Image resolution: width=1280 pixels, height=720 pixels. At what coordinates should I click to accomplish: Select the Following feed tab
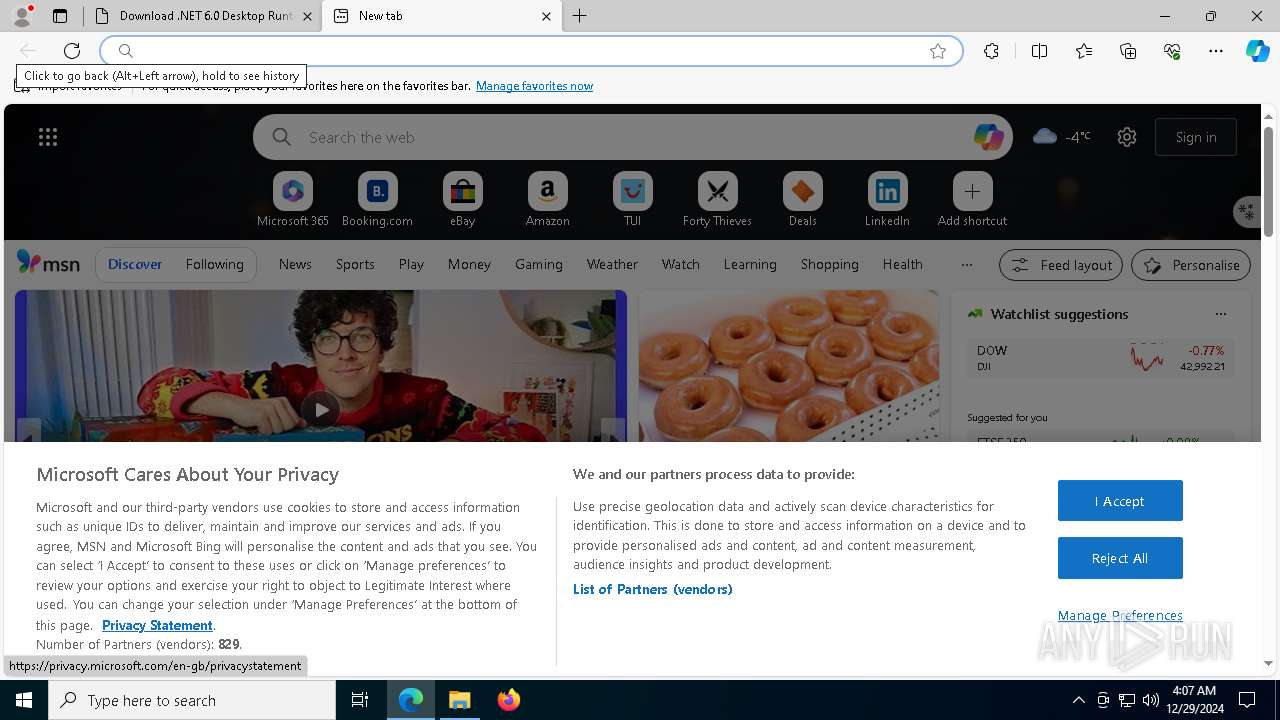214,264
